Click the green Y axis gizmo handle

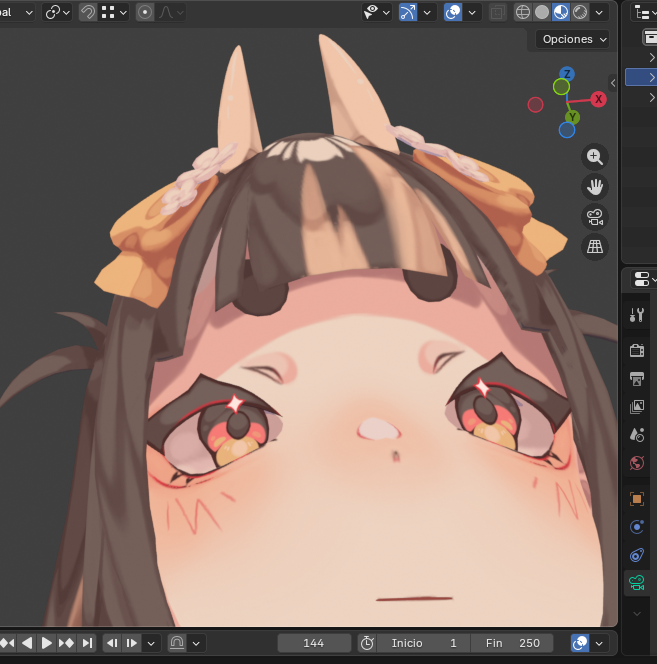coord(572,117)
